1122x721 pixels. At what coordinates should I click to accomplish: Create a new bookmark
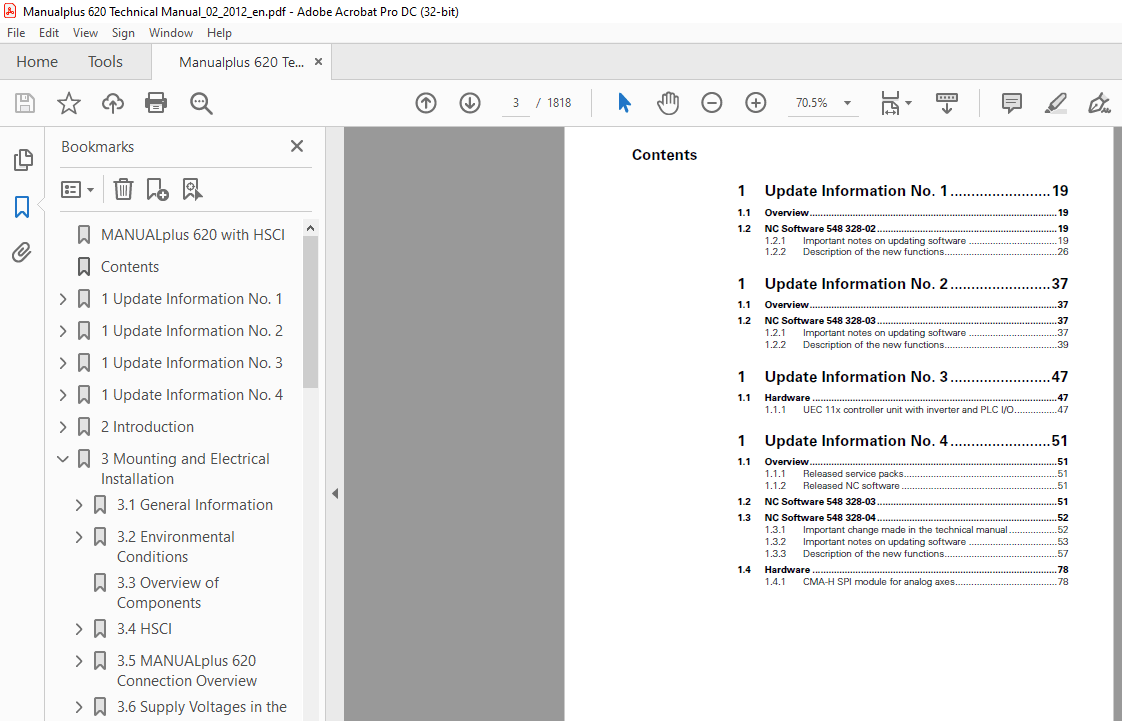pos(155,189)
